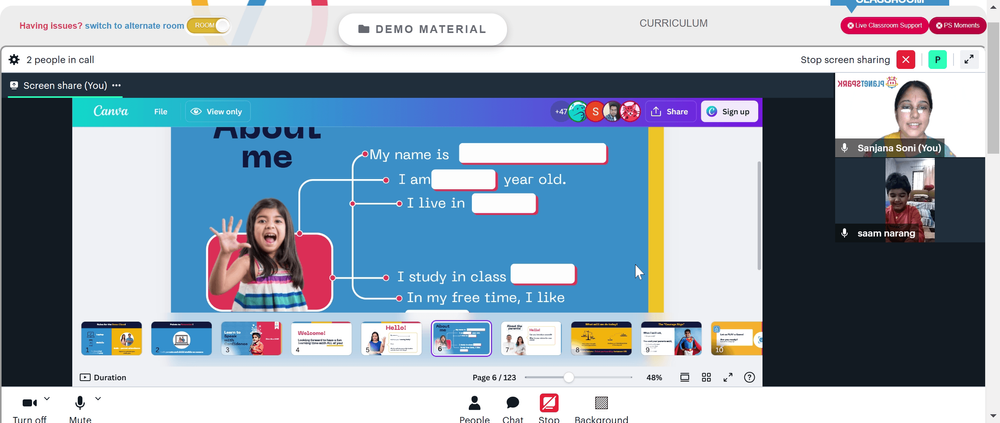Turn off the camera
The image size is (1000, 423).
(29, 403)
